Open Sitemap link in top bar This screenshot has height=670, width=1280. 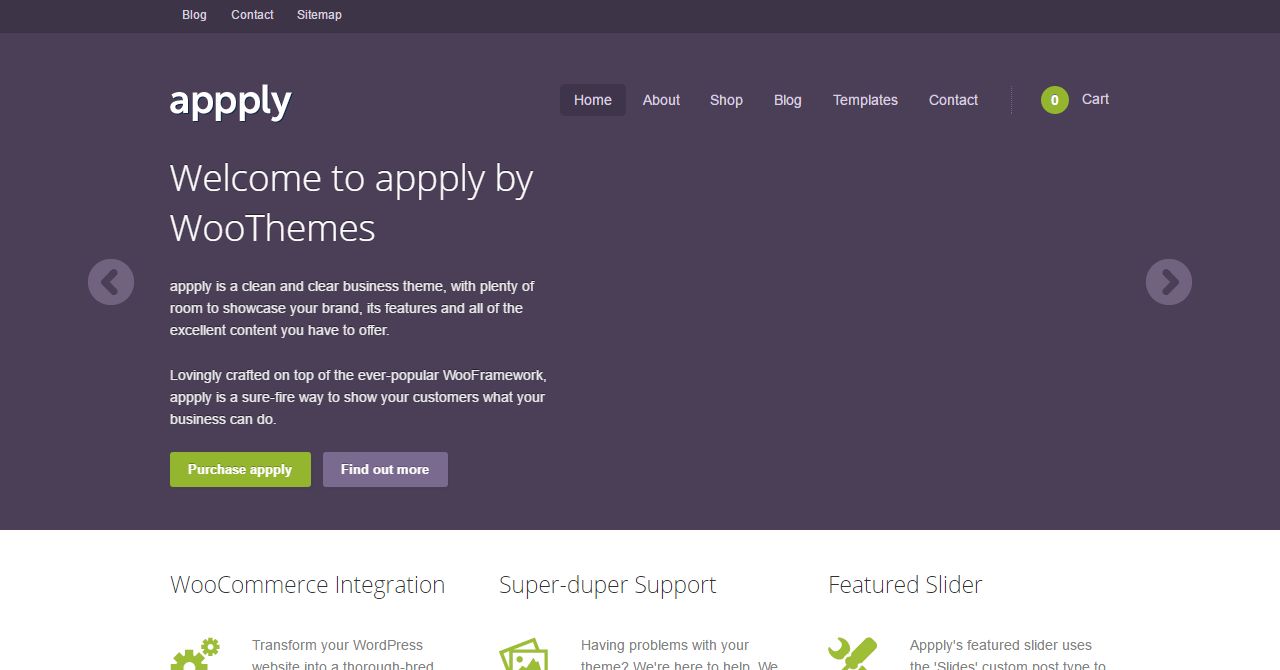coord(319,15)
